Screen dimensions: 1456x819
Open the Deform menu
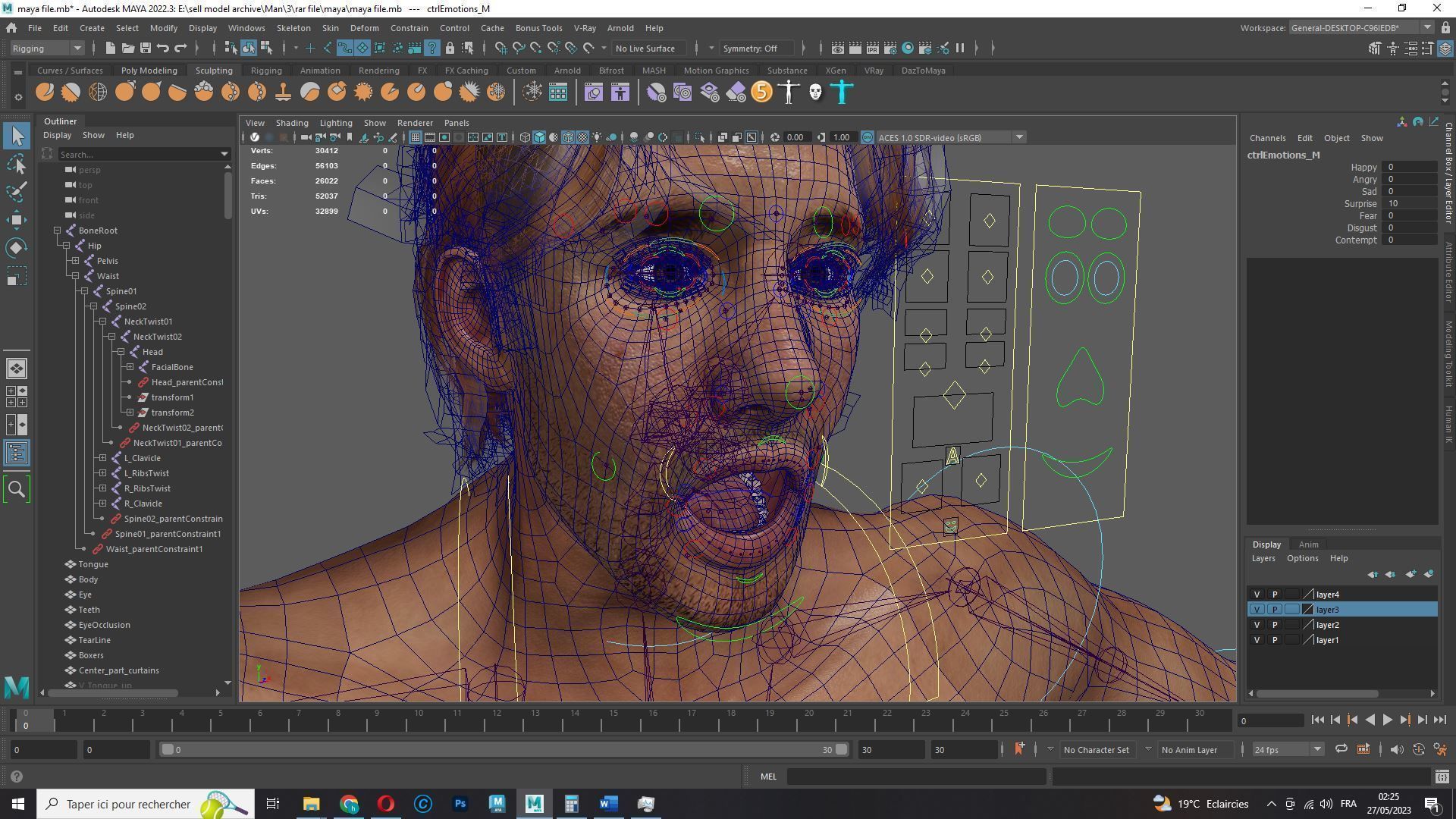(x=364, y=28)
